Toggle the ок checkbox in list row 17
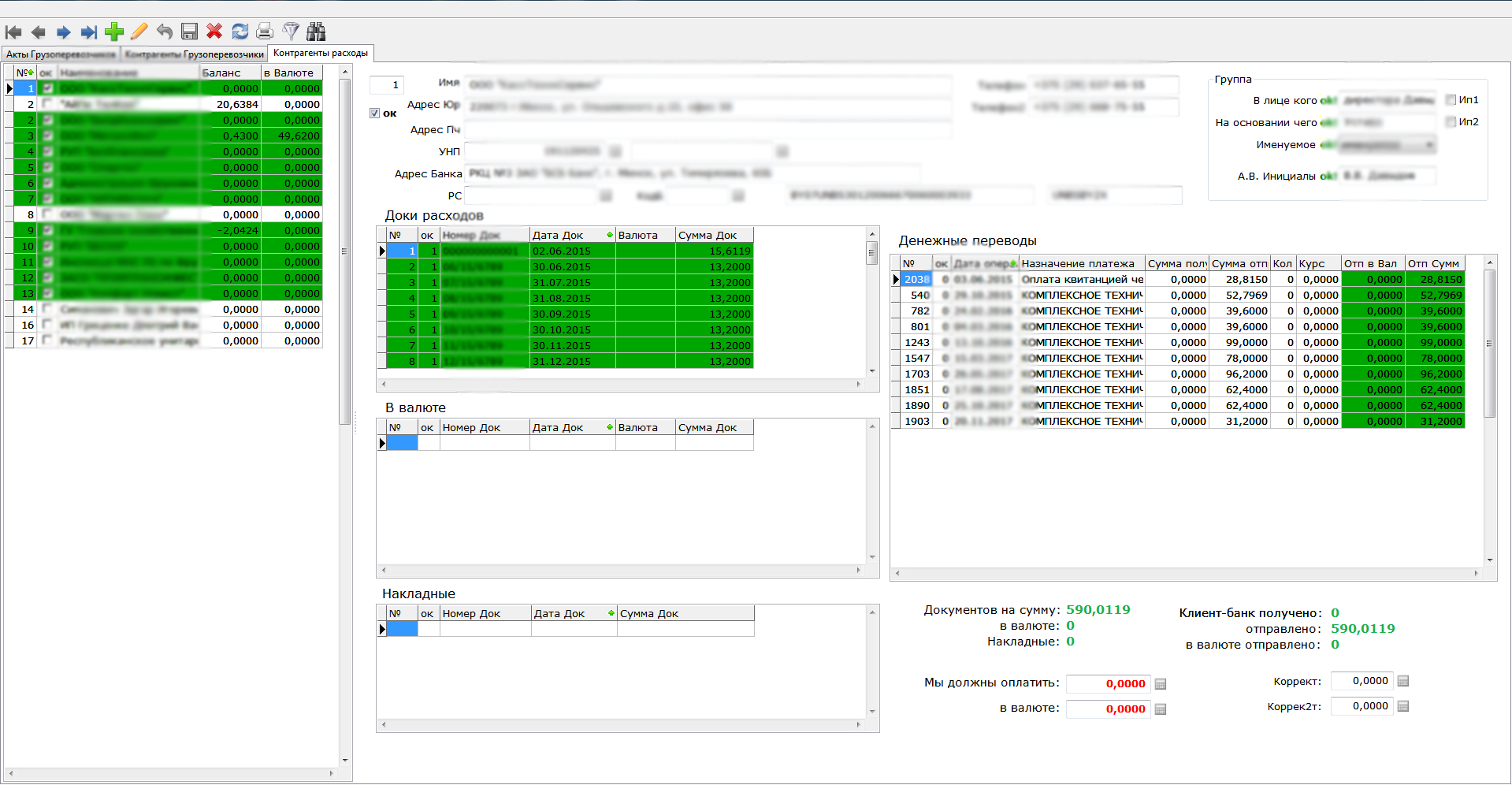The width and height of the screenshot is (1512, 785). click(x=47, y=340)
